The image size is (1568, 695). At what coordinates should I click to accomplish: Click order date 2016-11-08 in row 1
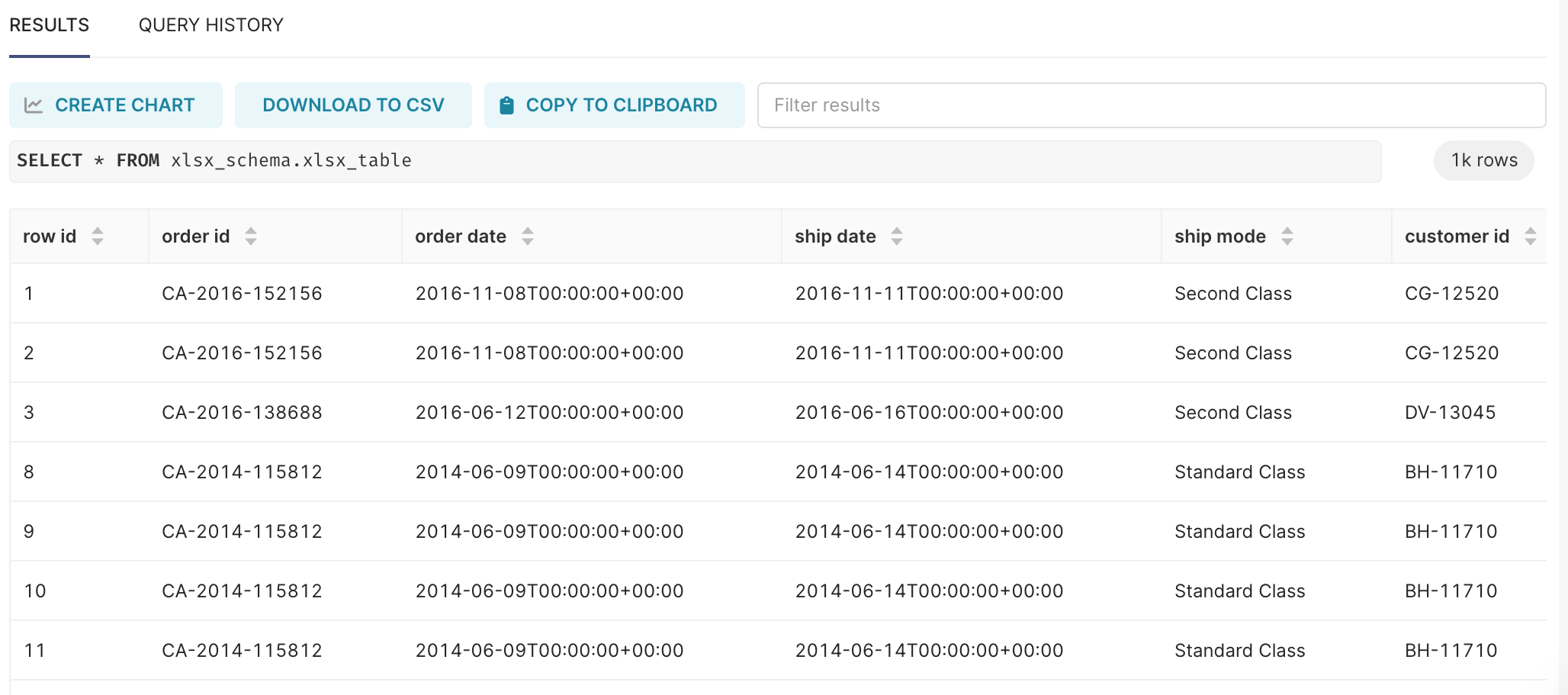point(549,294)
